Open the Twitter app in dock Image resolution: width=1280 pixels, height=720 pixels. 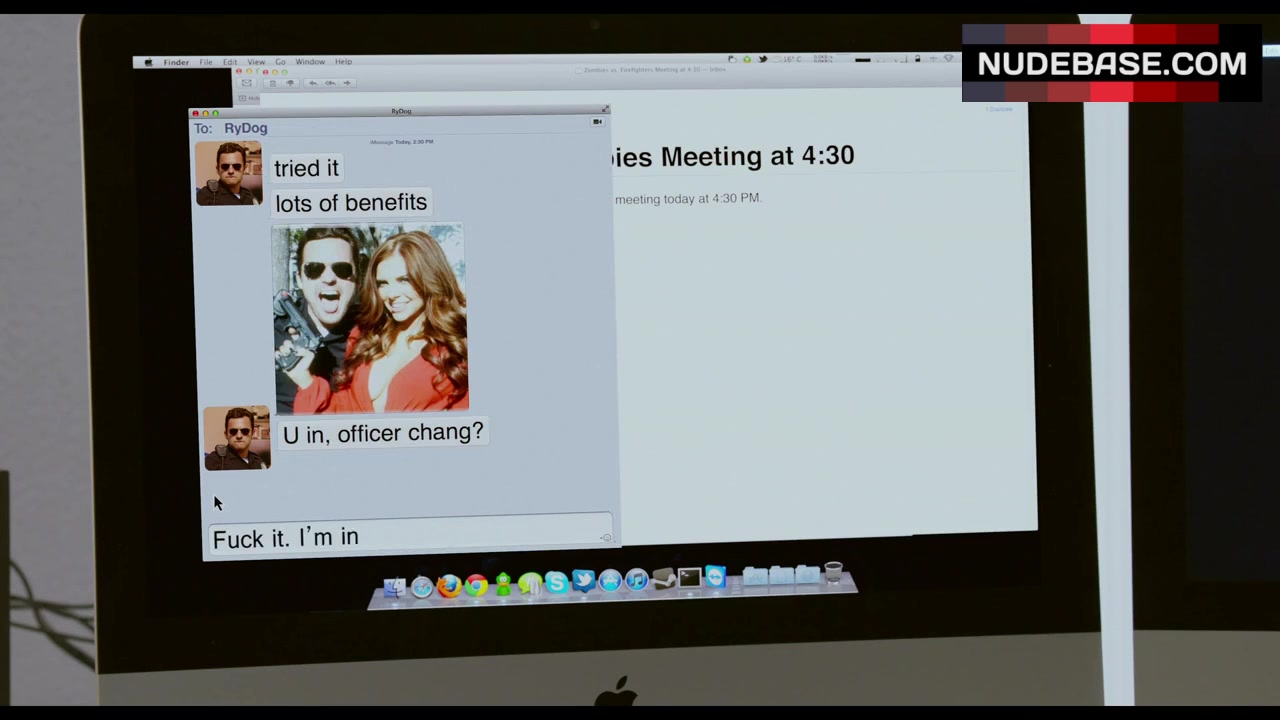tap(583, 582)
